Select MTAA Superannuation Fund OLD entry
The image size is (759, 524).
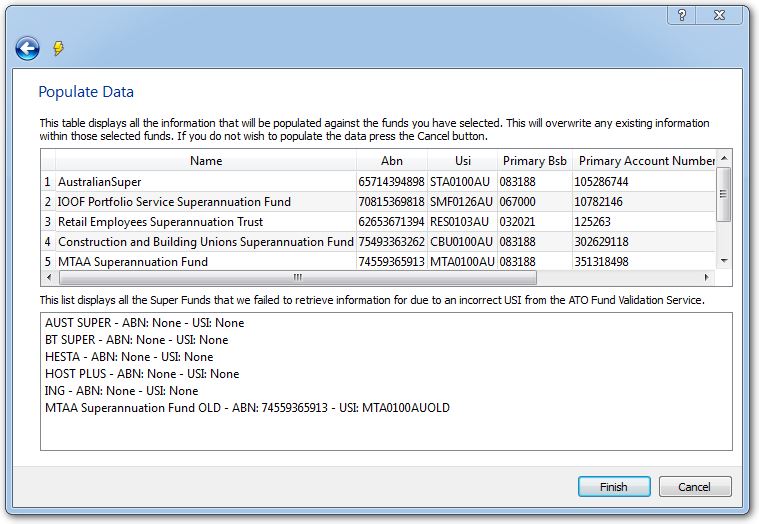click(247, 407)
